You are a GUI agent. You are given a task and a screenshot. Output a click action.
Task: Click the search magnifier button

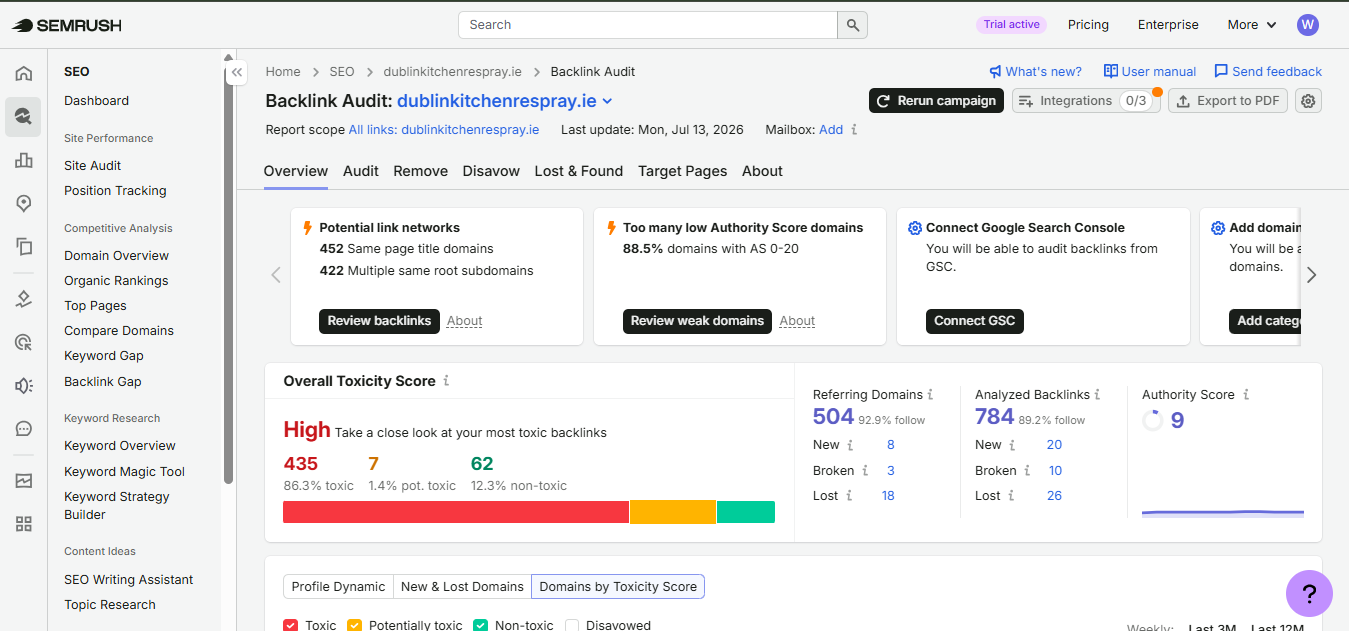pyautogui.click(x=852, y=25)
